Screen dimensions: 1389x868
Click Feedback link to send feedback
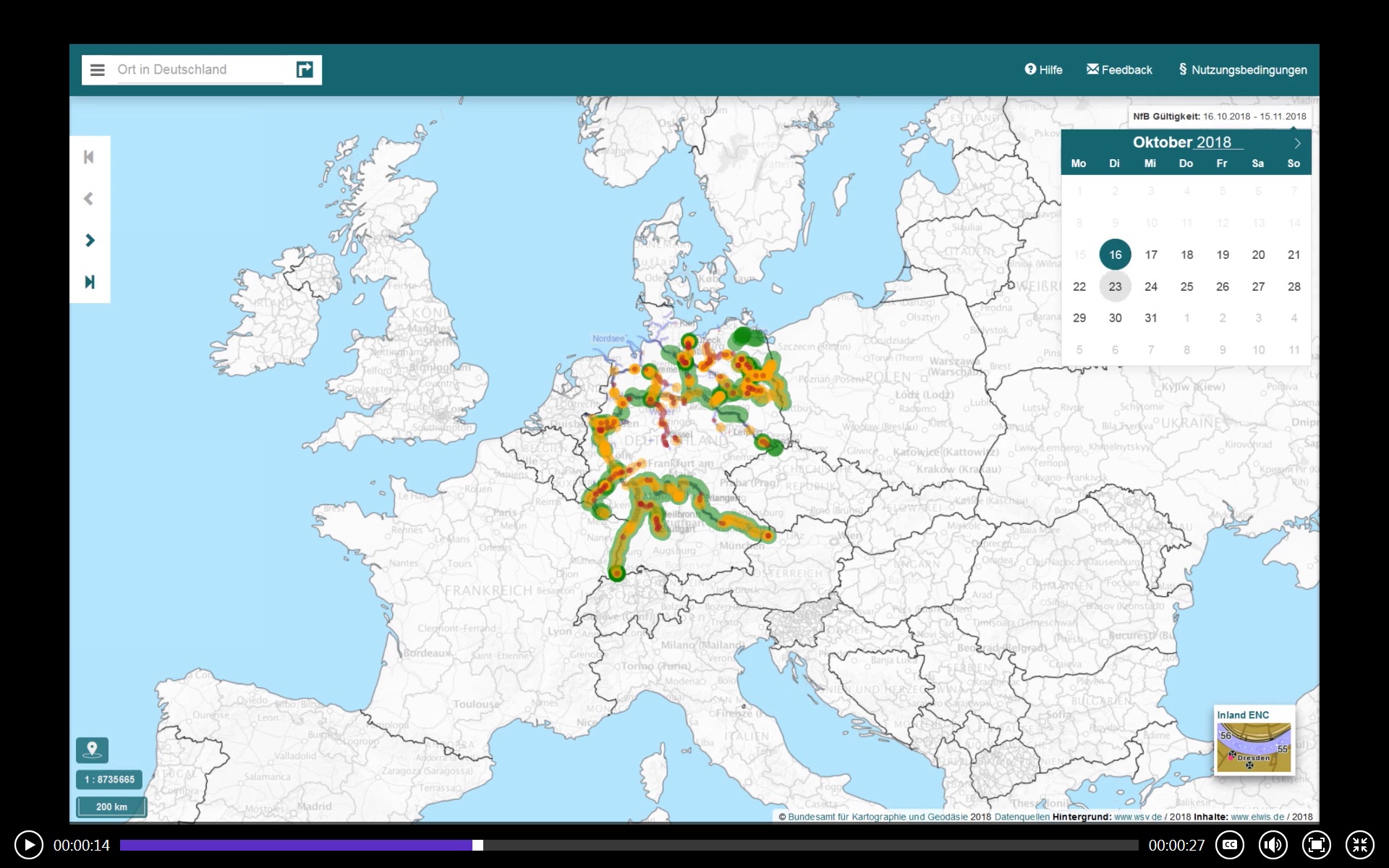coord(1118,69)
